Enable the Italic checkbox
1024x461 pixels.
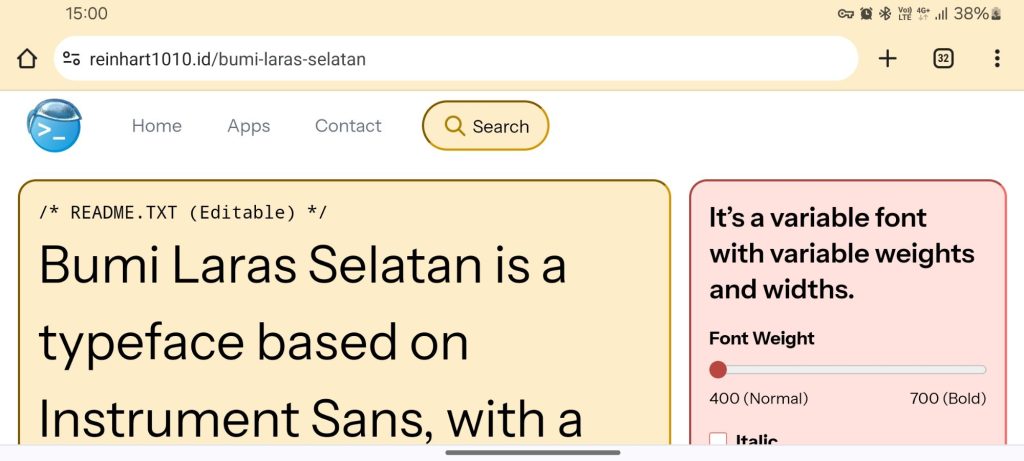point(718,440)
